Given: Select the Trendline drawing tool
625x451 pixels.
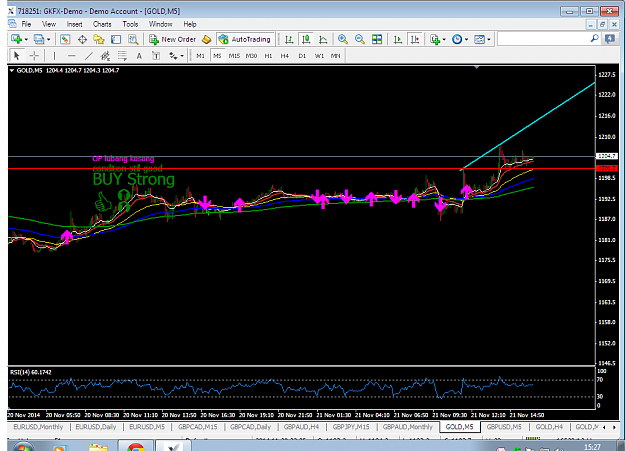Looking at the screenshot, I should tap(88, 55).
